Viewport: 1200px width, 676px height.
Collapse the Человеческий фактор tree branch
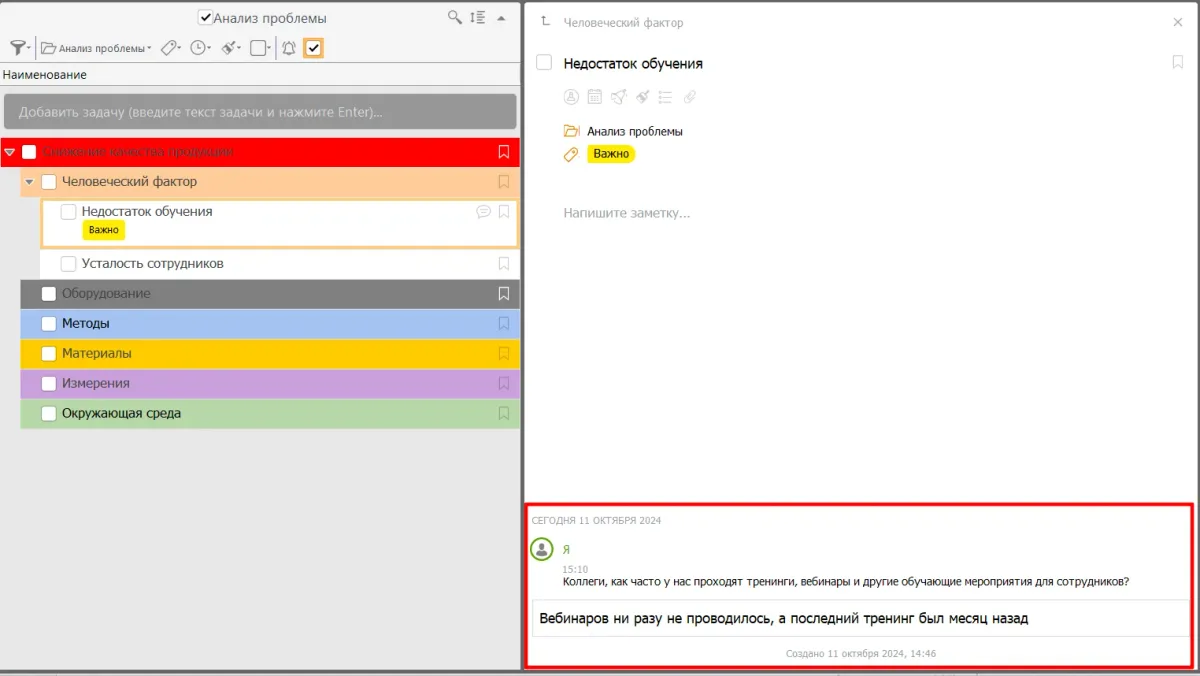[x=29, y=182]
